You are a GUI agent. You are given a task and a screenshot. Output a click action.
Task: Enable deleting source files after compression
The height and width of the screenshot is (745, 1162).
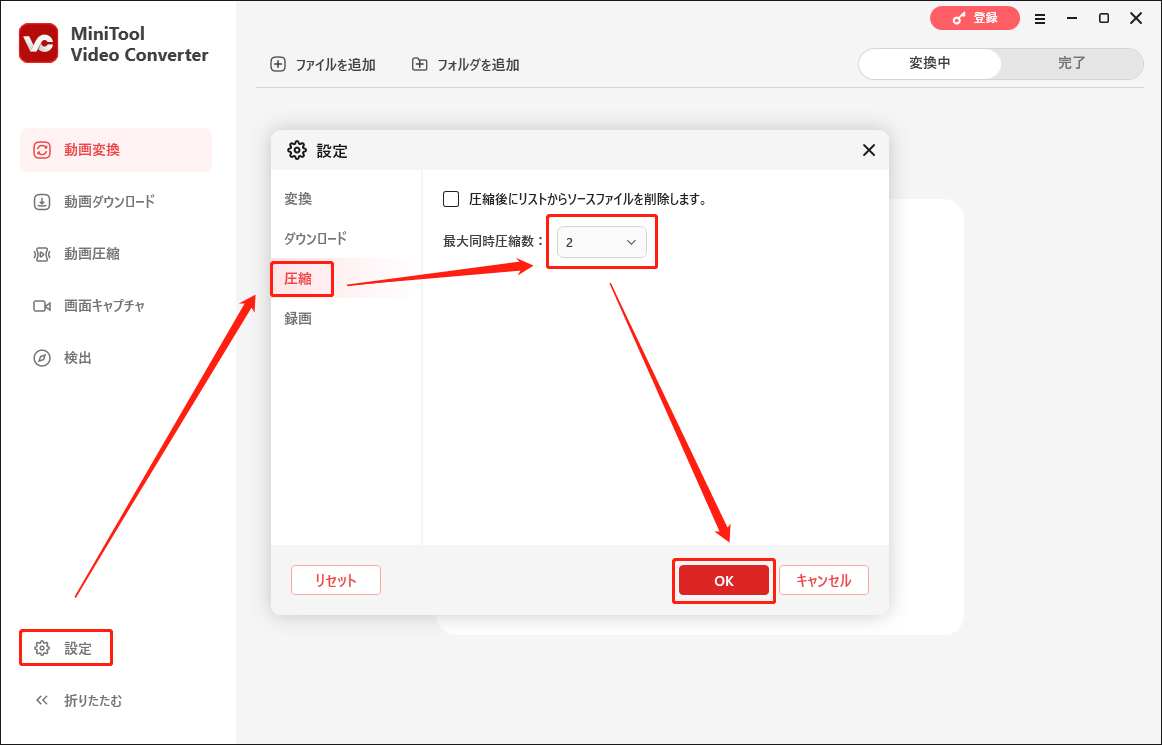click(451, 199)
